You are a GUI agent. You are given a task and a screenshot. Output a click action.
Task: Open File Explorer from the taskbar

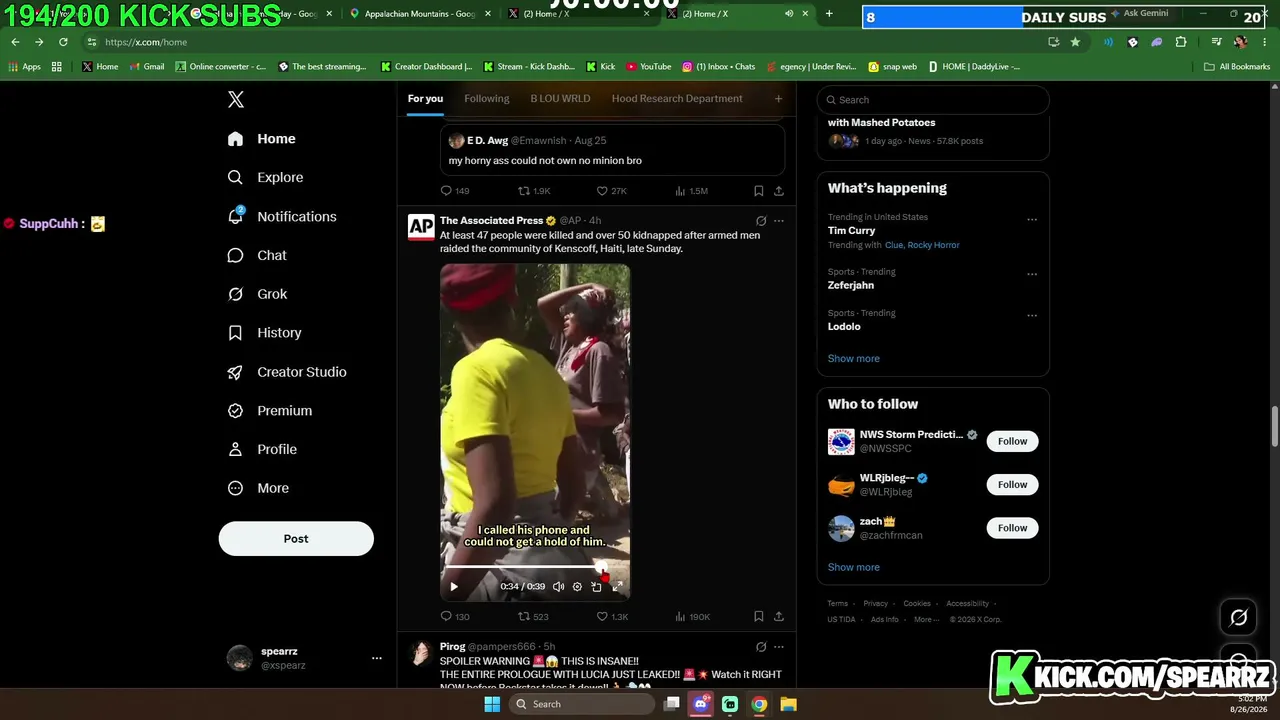pos(788,704)
